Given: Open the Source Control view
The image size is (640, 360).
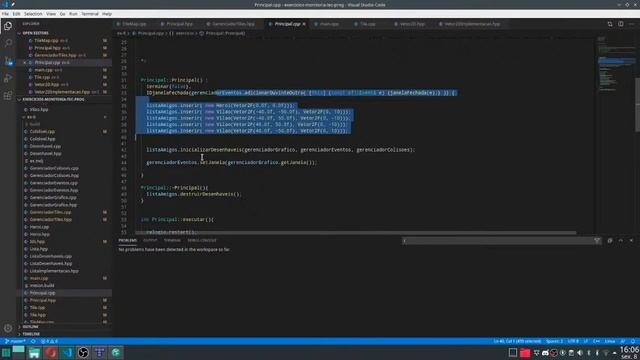Looking at the screenshot, I should (8, 61).
